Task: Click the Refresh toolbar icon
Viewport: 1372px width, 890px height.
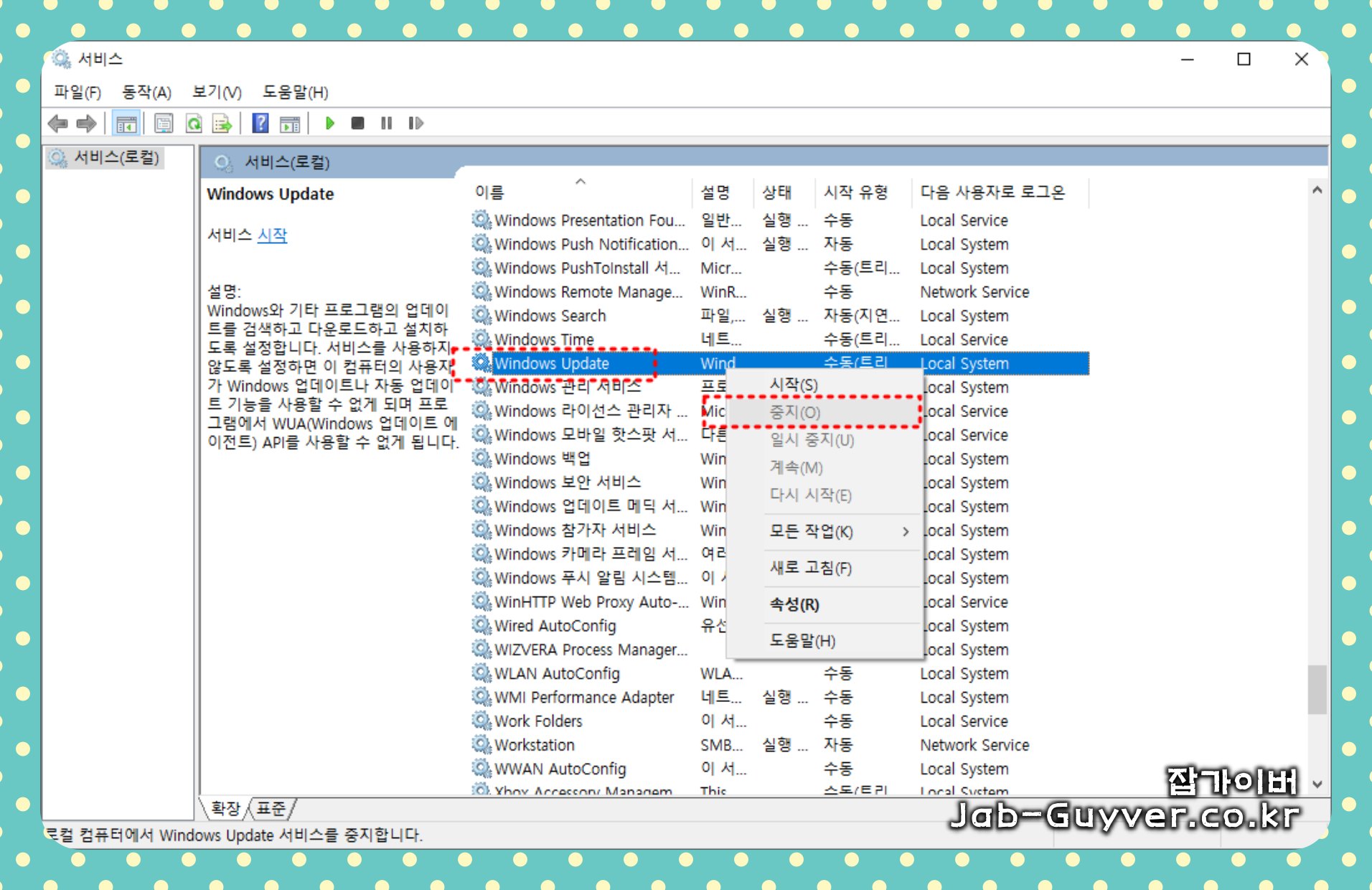Action: (x=194, y=123)
